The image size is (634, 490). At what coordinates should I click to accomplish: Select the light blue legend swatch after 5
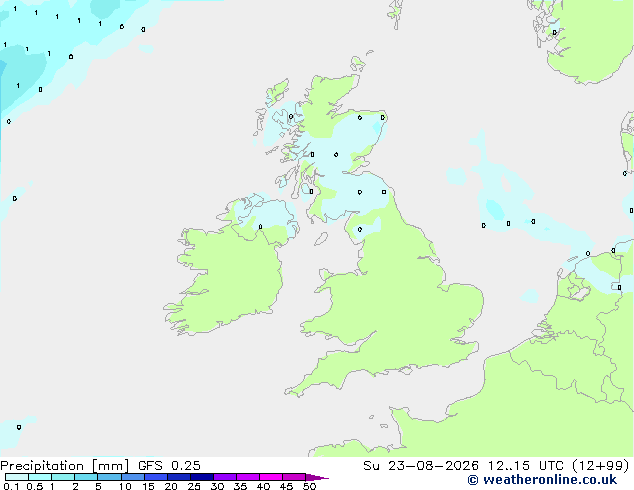click(109, 477)
